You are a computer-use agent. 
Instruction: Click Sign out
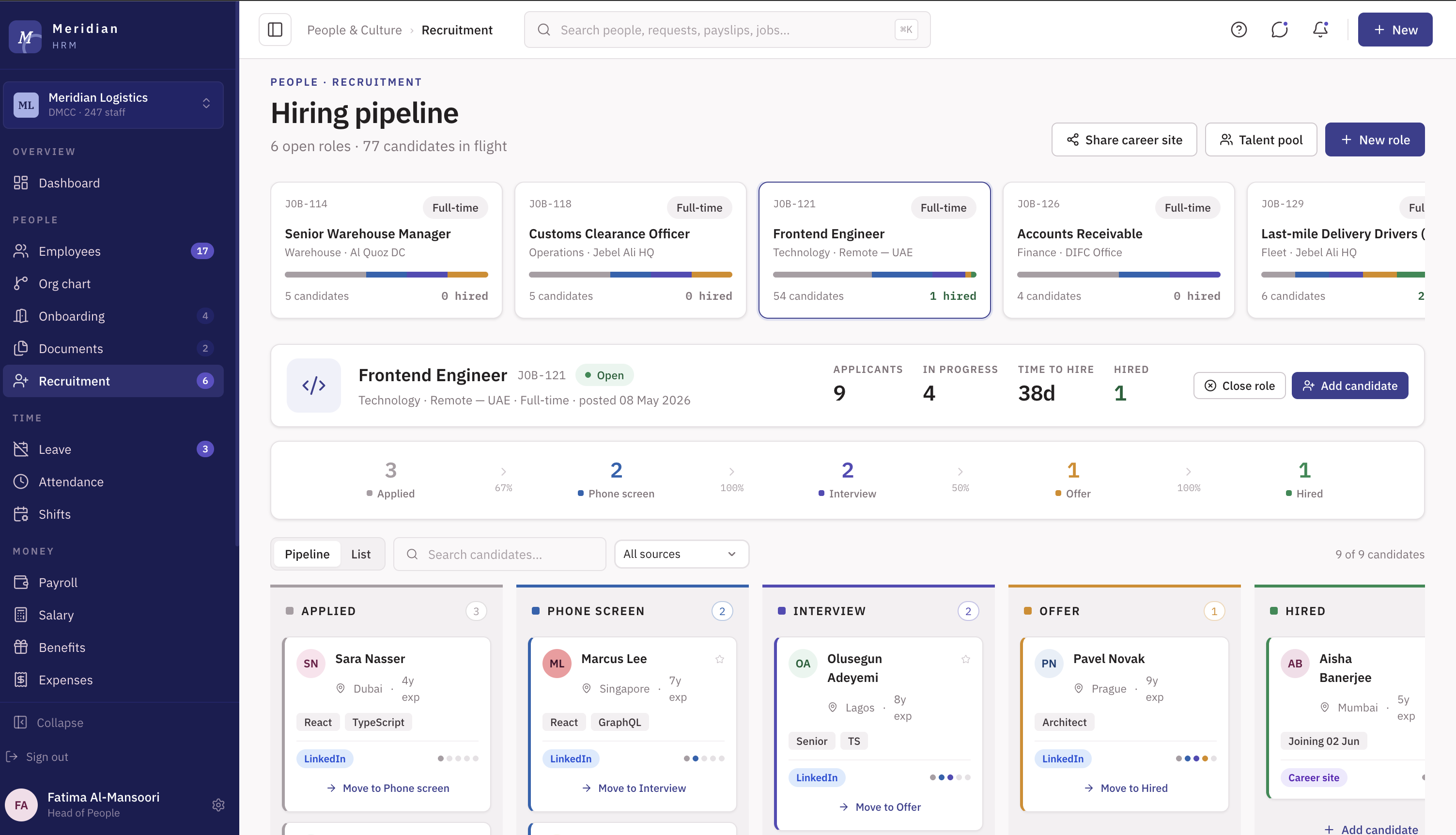pyautogui.click(x=37, y=757)
